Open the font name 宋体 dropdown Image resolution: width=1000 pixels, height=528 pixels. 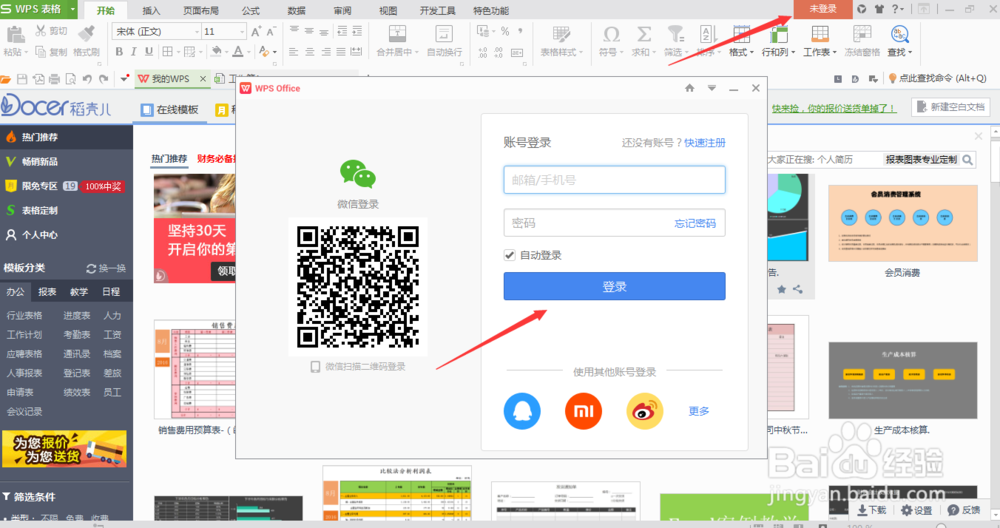pyautogui.click(x=196, y=31)
